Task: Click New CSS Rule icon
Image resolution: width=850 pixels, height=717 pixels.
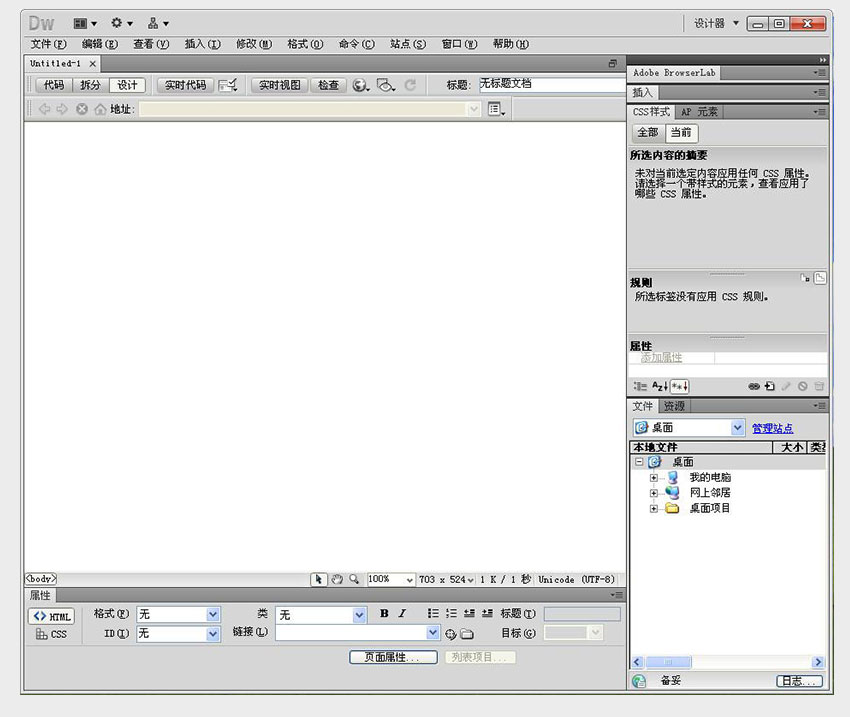Action: 770,386
